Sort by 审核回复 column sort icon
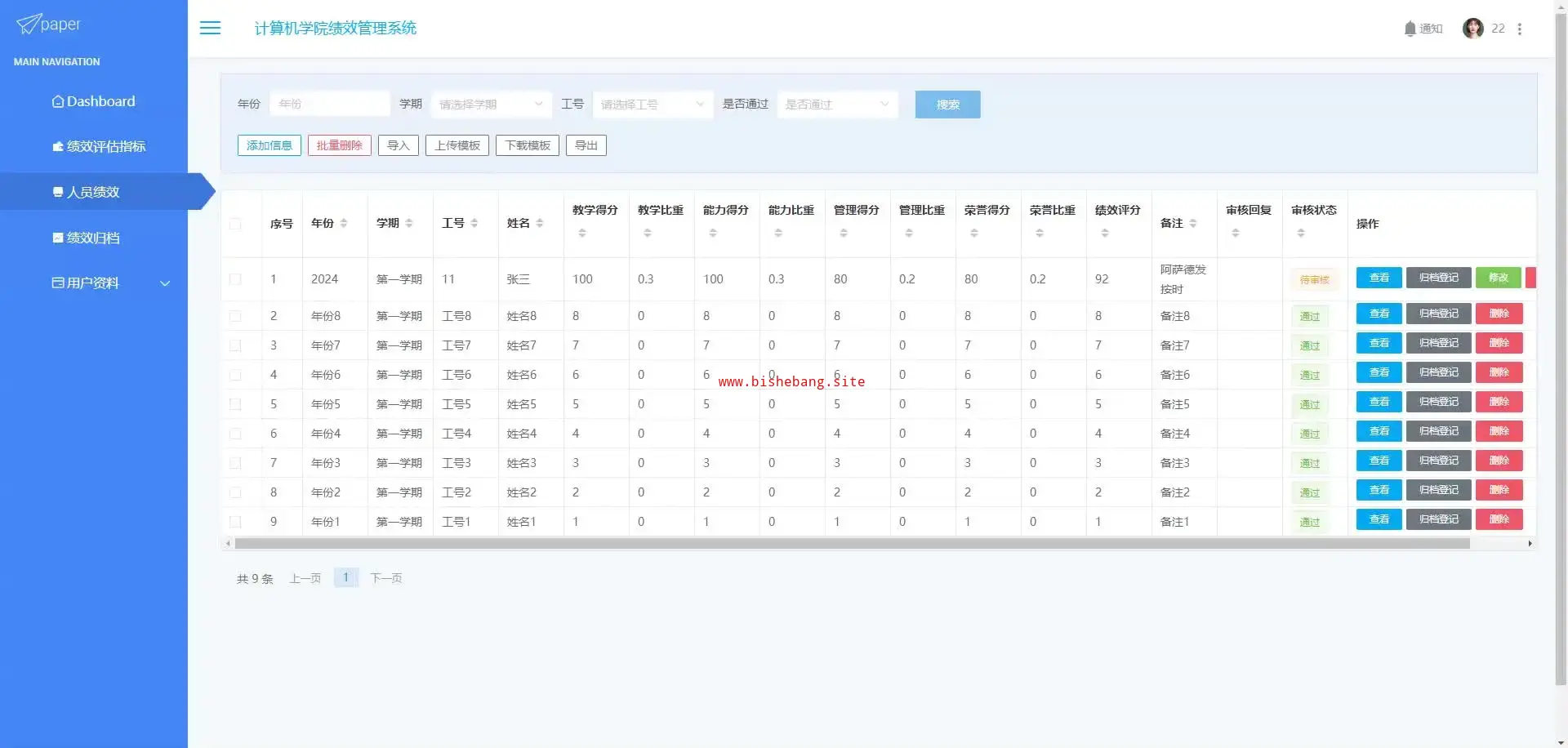The image size is (1568, 748). point(1236,234)
